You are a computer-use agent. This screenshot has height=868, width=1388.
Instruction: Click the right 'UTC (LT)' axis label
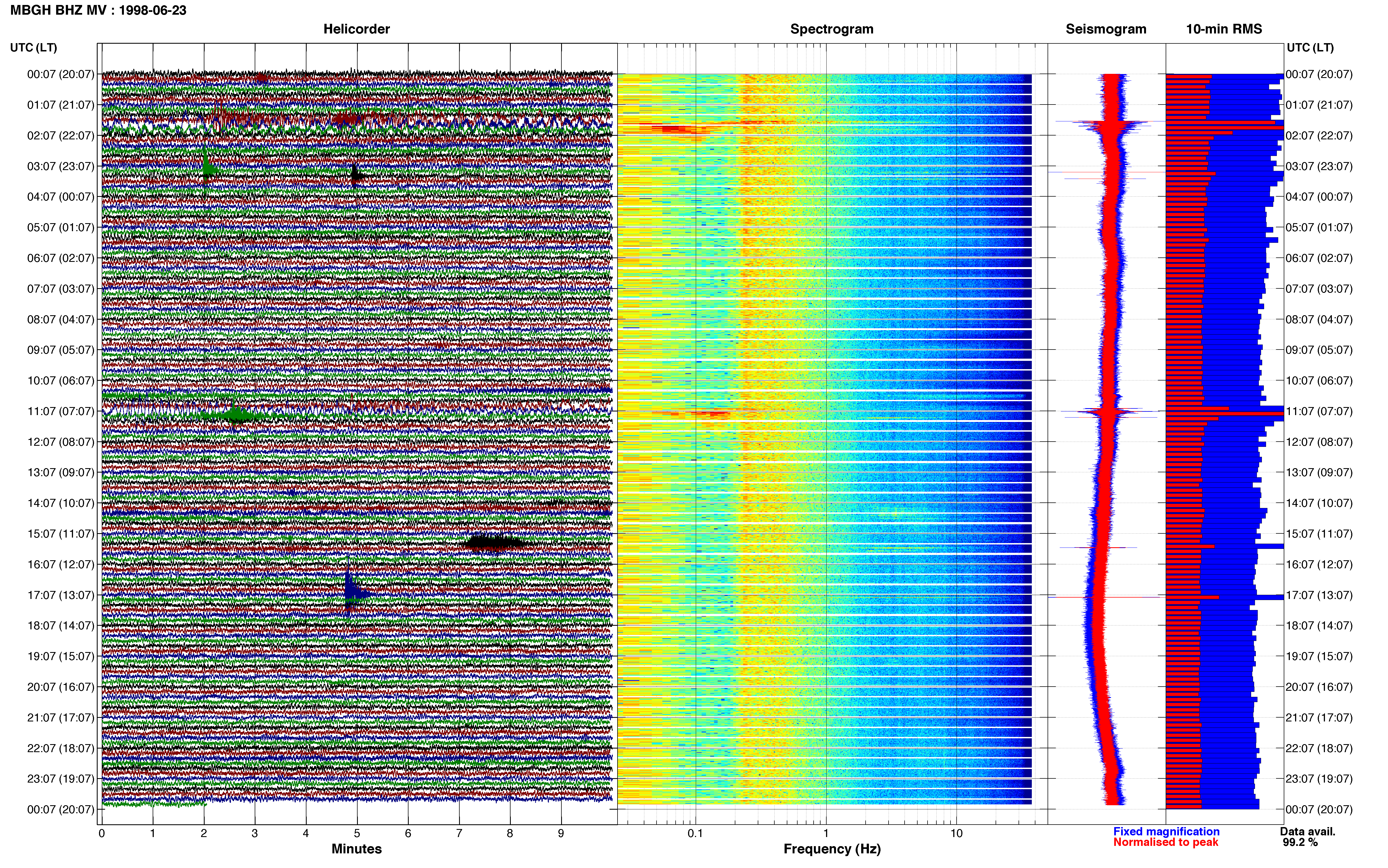pos(1310,48)
